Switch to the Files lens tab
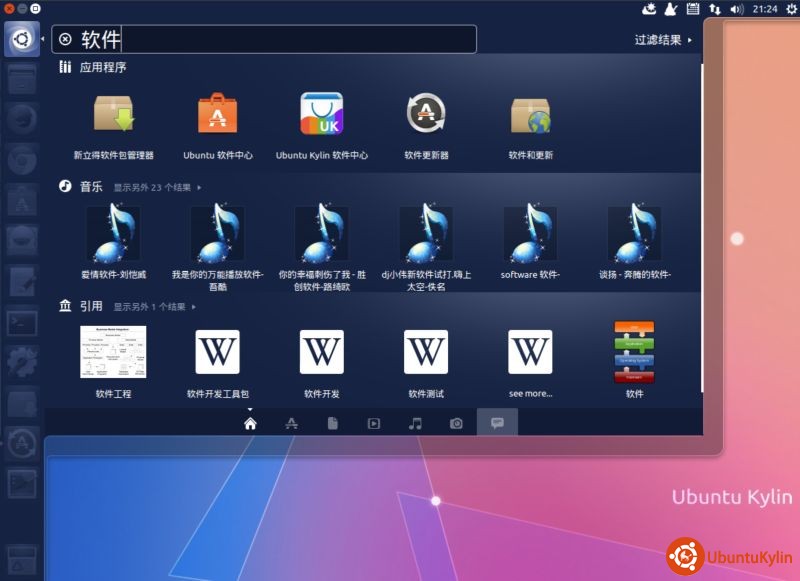The height and width of the screenshot is (581, 800). pos(333,423)
